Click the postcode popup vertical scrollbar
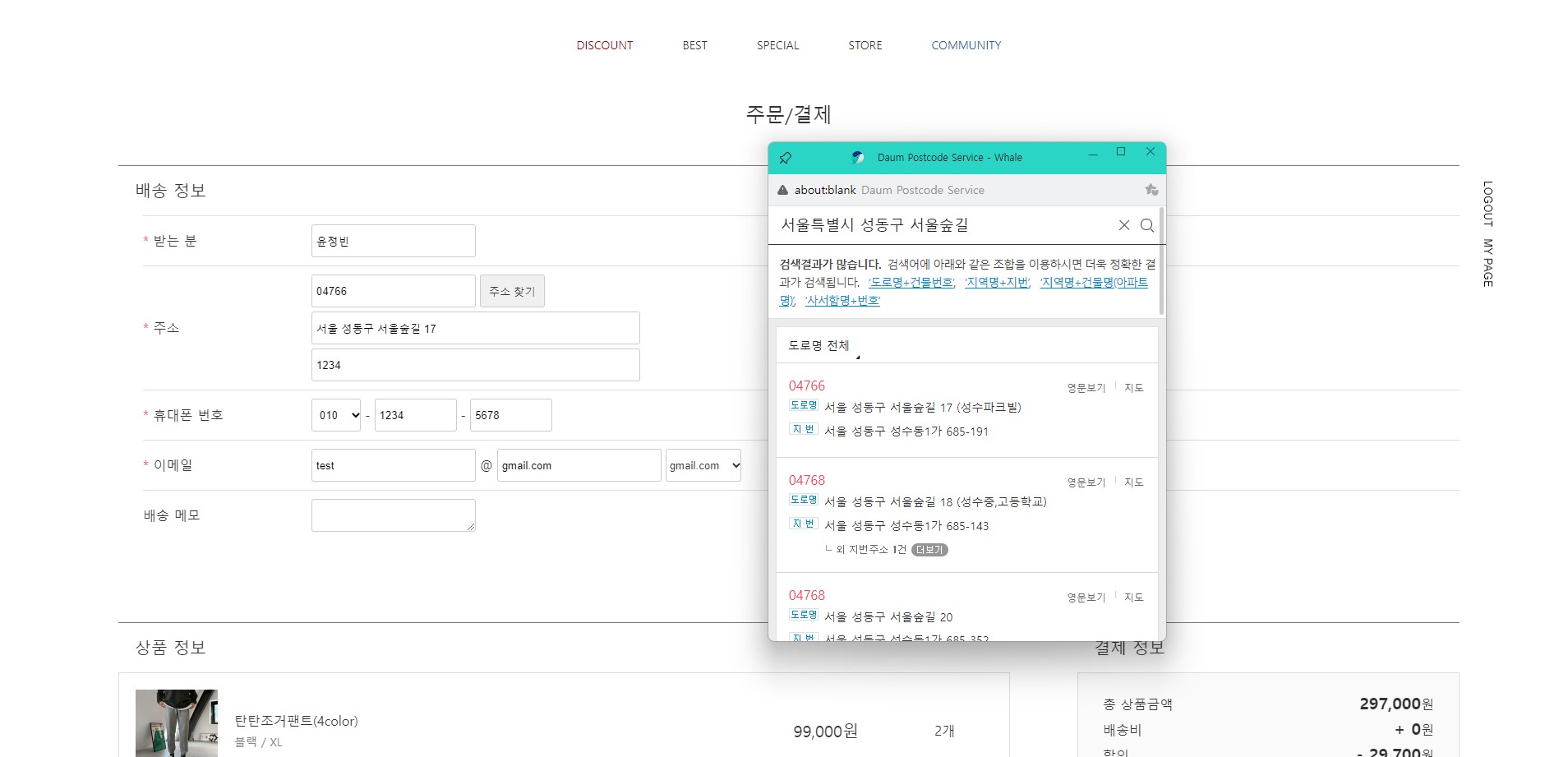The height and width of the screenshot is (757, 1568). coord(1161,261)
